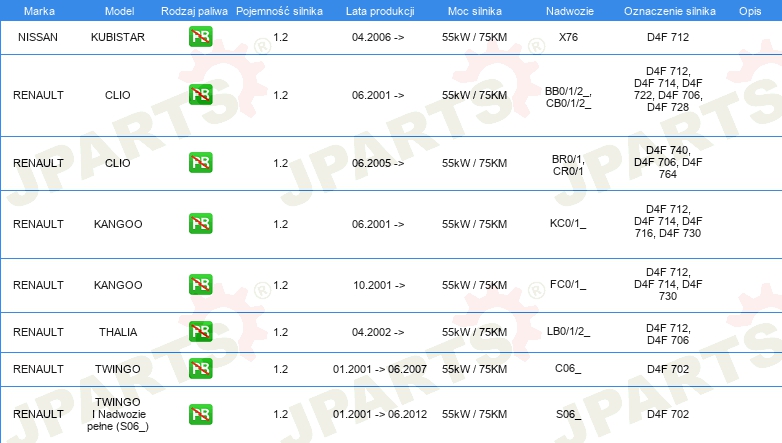The image size is (782, 443).
Task: Click body code LB0/1/2_
Action: (568, 331)
